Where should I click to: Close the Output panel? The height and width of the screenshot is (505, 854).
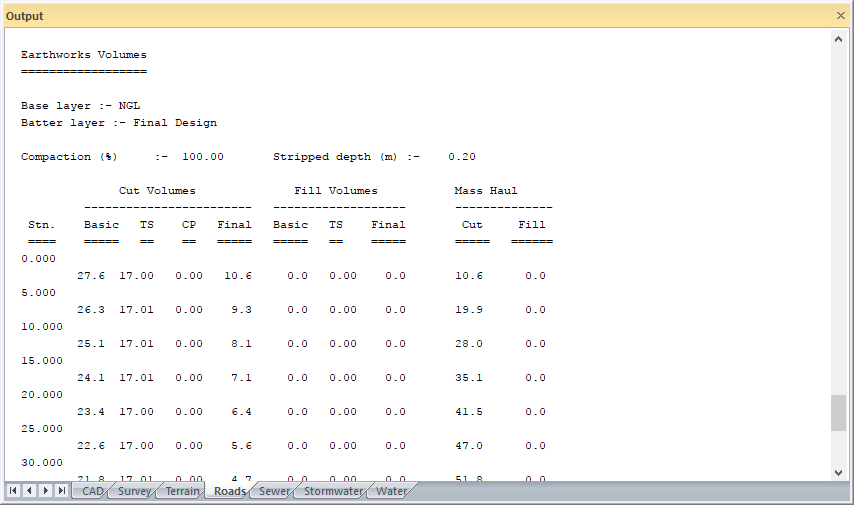[840, 16]
